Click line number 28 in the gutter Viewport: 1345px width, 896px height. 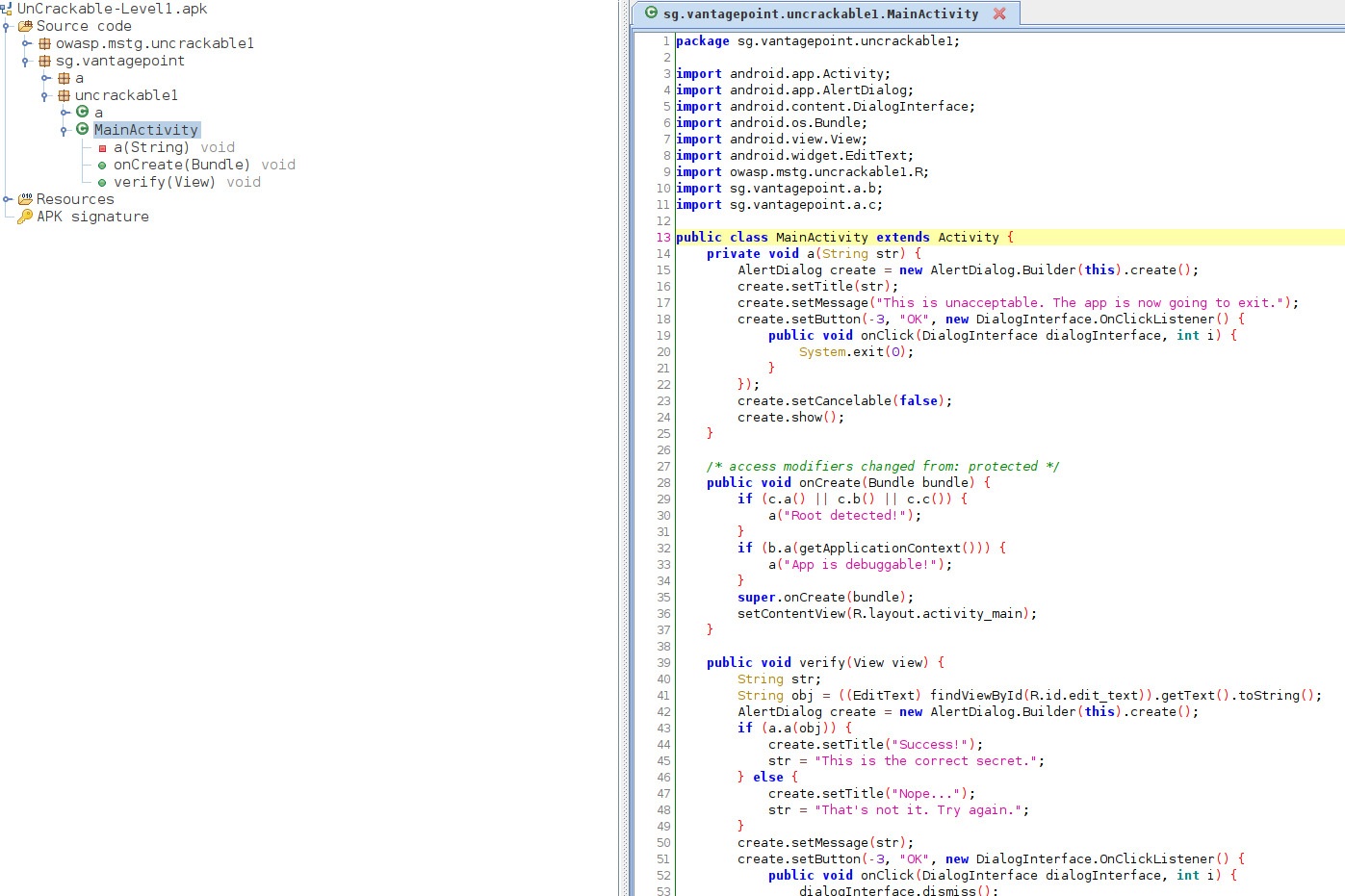(x=663, y=482)
